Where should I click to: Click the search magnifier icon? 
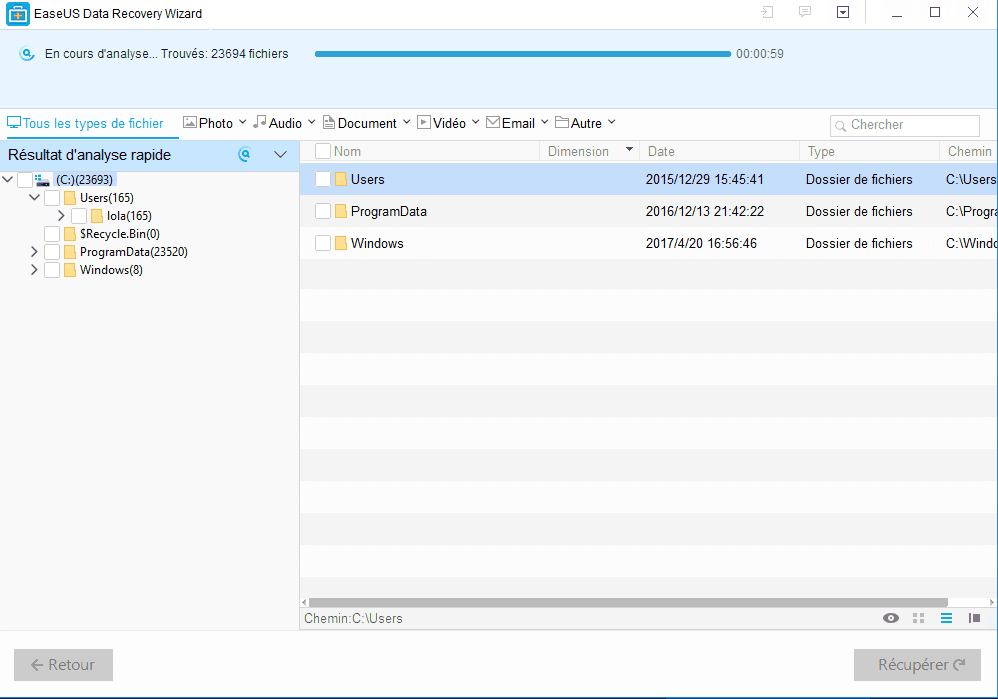pos(840,125)
